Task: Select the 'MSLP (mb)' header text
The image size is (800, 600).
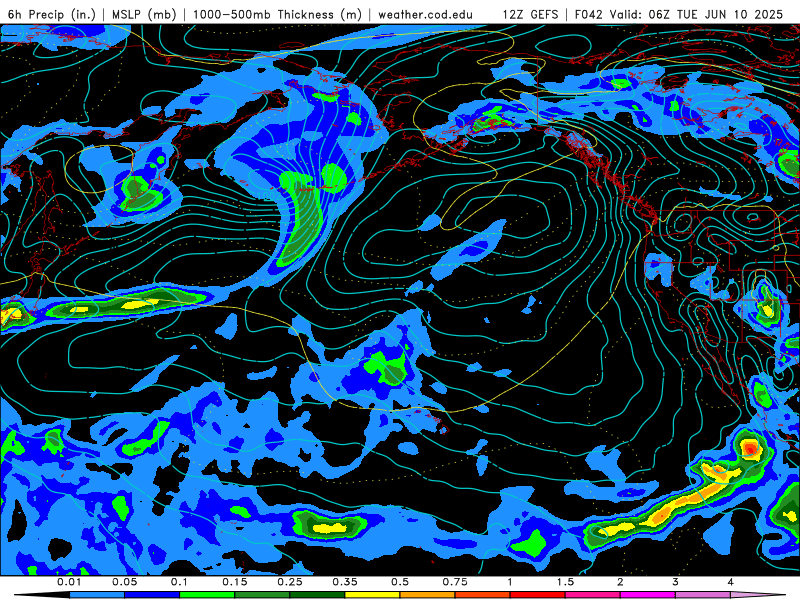Action: pyautogui.click(x=144, y=14)
